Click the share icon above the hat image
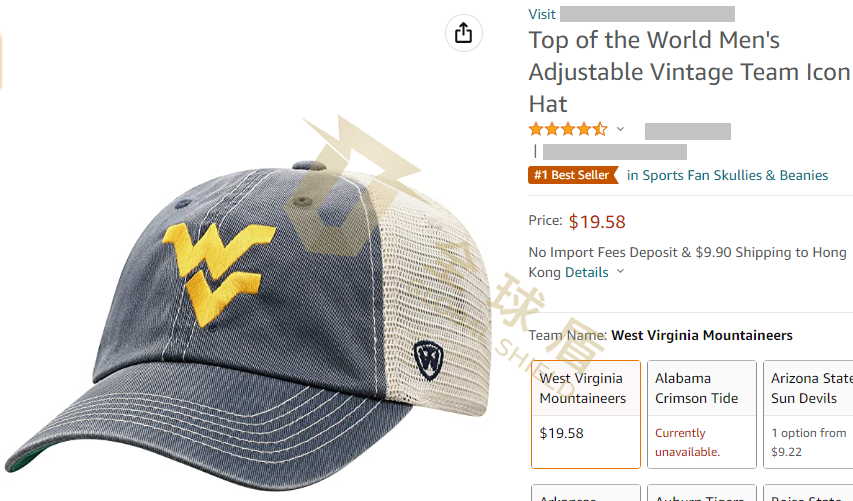The width and height of the screenshot is (853, 501). (463, 33)
